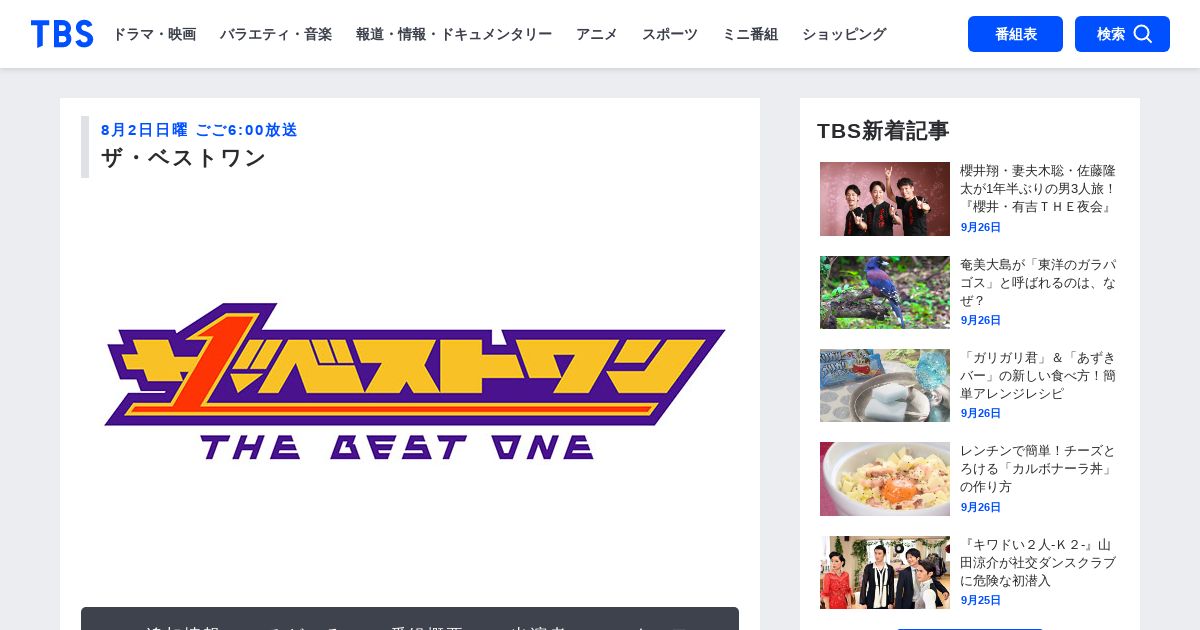
Task: Open 報道・情報・ドキュメンタリー menu
Action: pos(454,34)
